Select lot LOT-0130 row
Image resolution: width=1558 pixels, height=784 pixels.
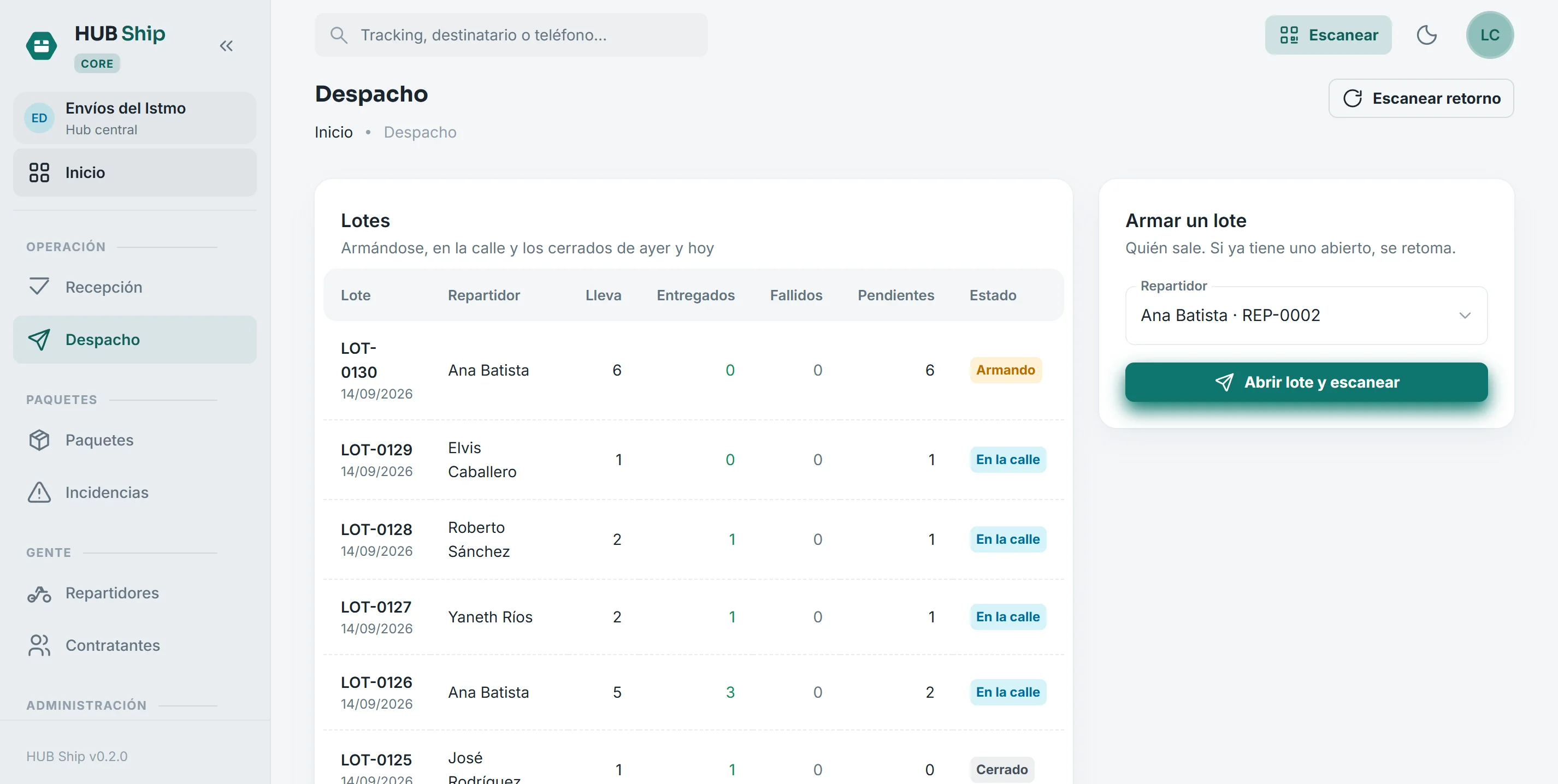pyautogui.click(x=693, y=370)
